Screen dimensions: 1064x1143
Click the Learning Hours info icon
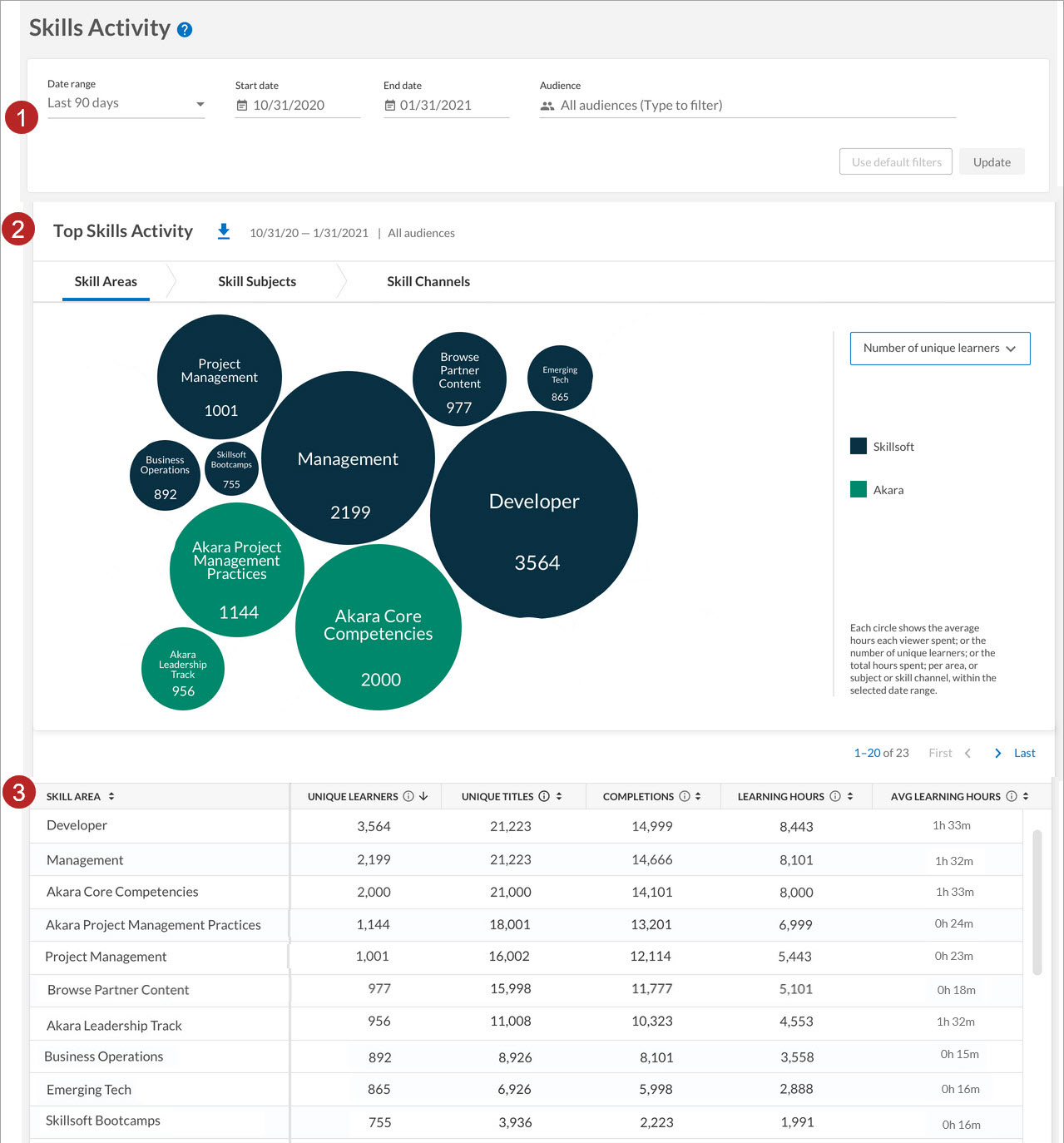835,796
